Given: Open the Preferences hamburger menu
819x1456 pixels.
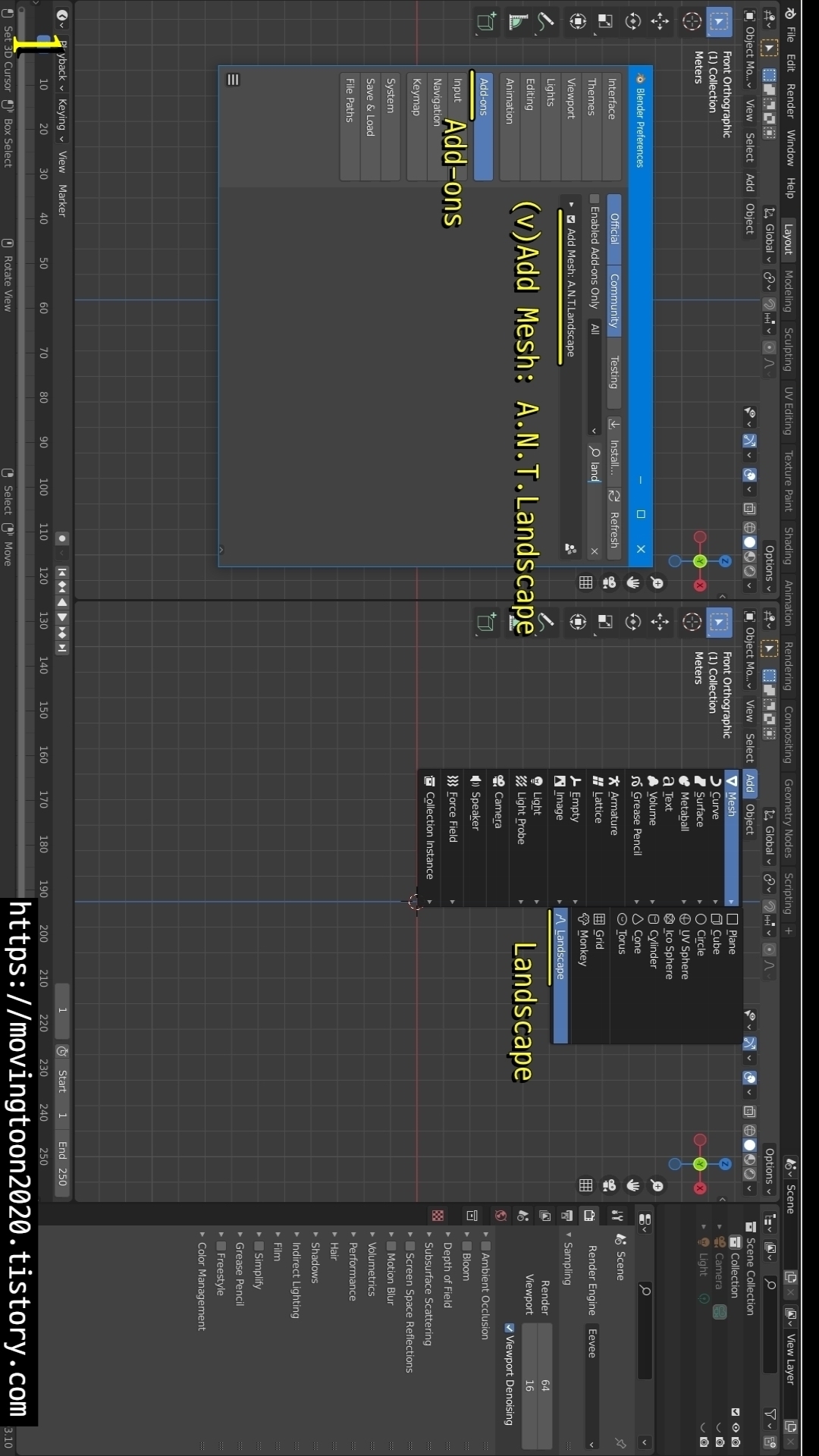Looking at the screenshot, I should point(233,80).
